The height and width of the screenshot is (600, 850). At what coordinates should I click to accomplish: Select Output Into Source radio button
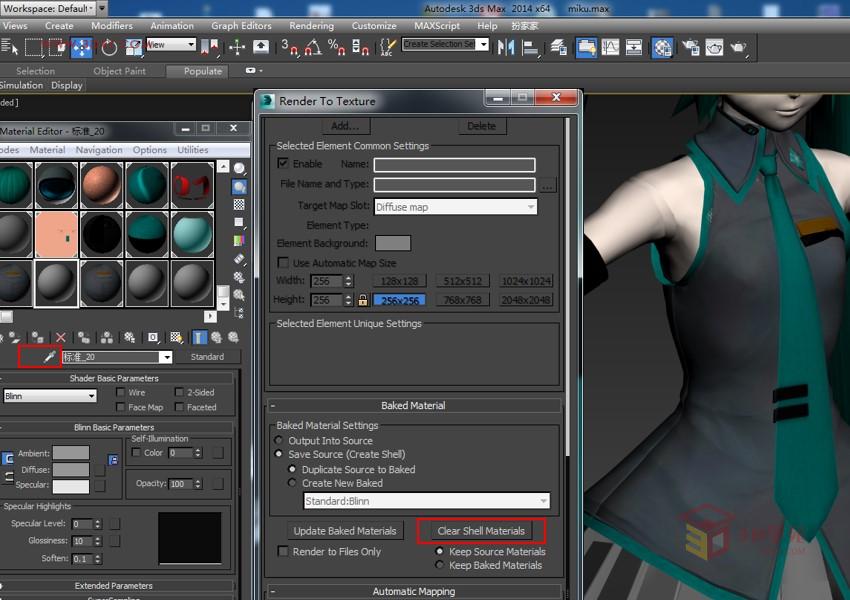(x=279, y=441)
